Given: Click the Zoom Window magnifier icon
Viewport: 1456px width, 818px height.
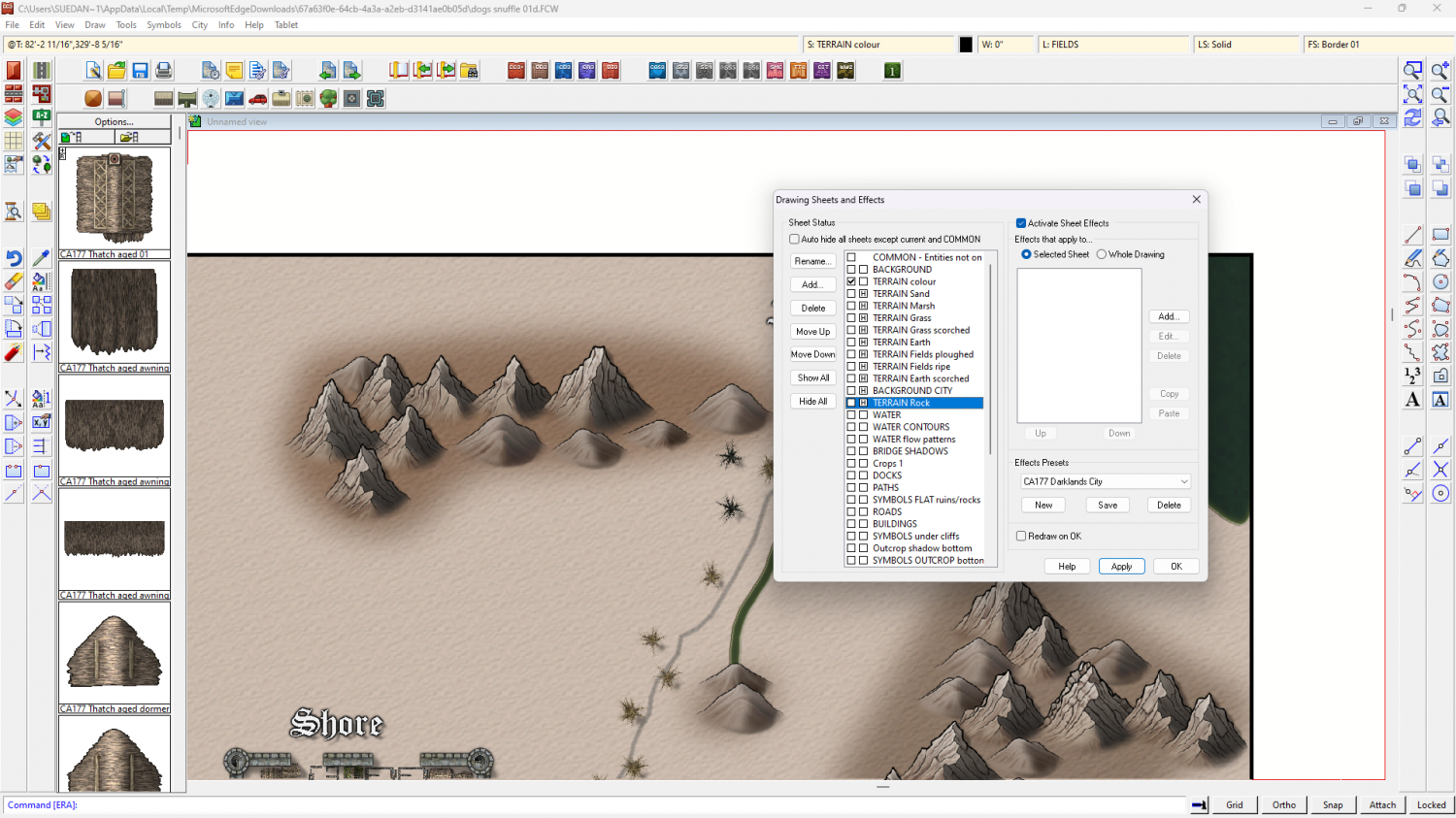Looking at the screenshot, I should pyautogui.click(x=1413, y=70).
